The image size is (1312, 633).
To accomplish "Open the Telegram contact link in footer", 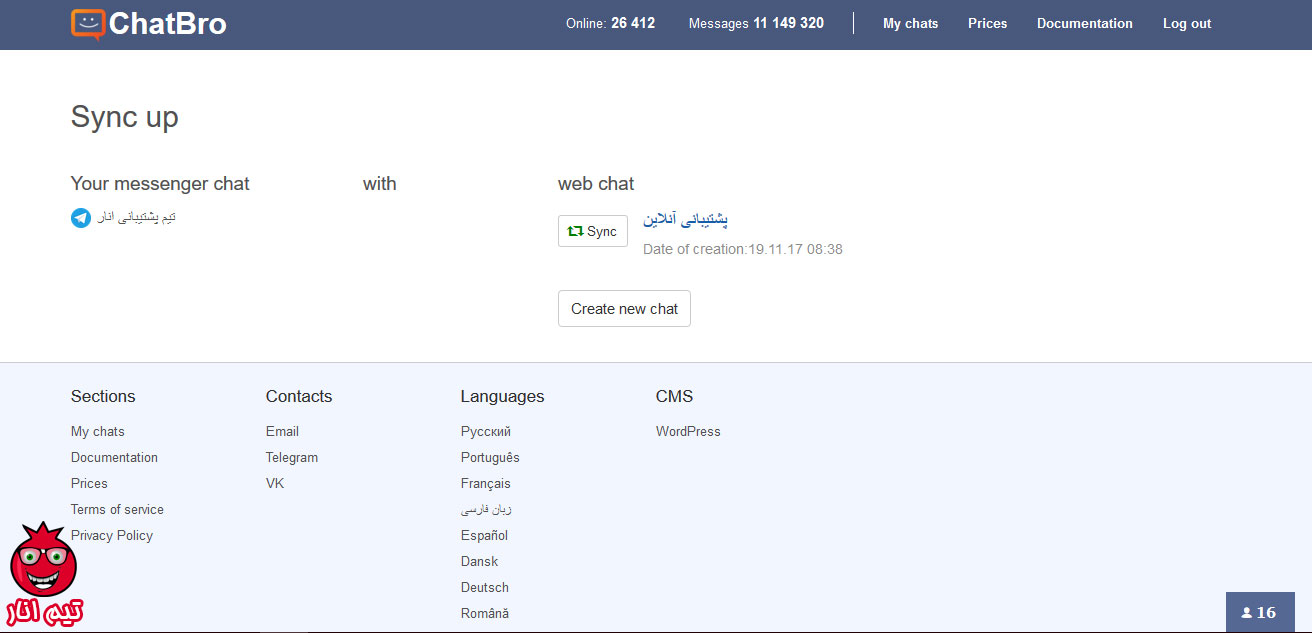I will 292,457.
